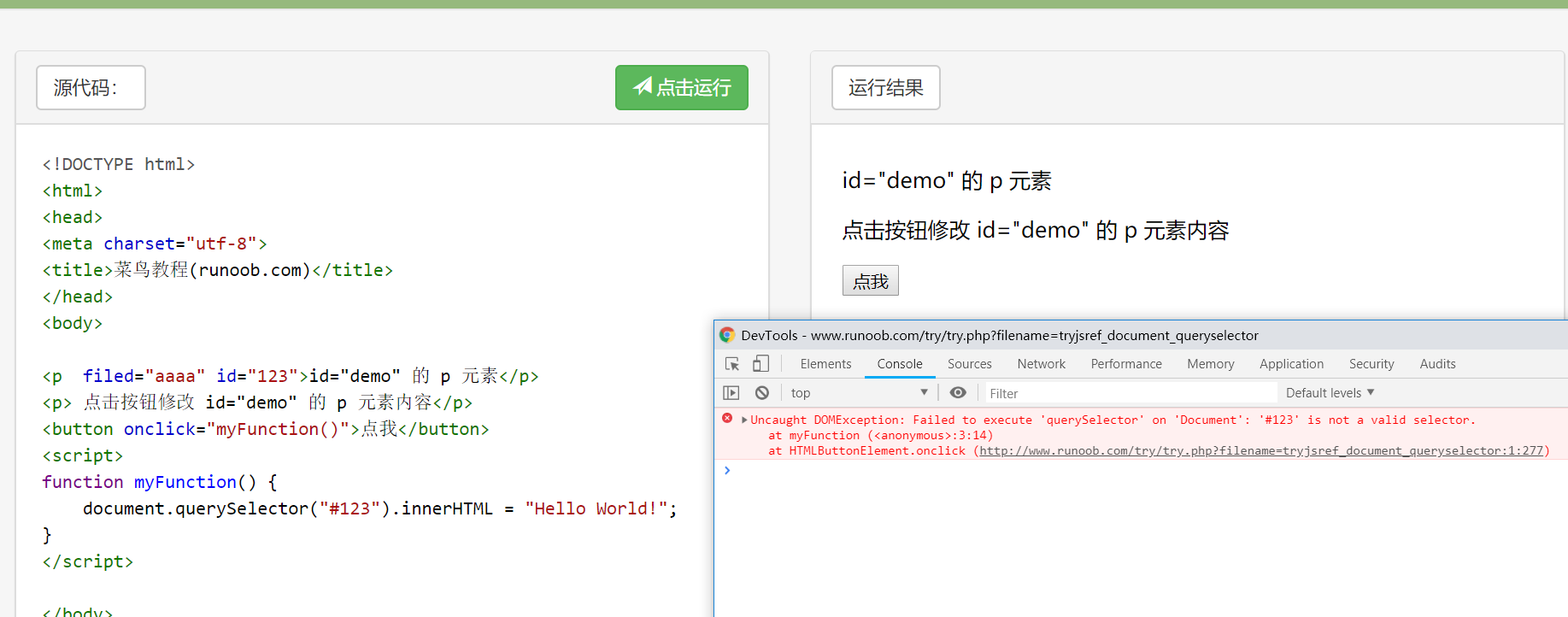Switch to the Performance tab

1126,364
